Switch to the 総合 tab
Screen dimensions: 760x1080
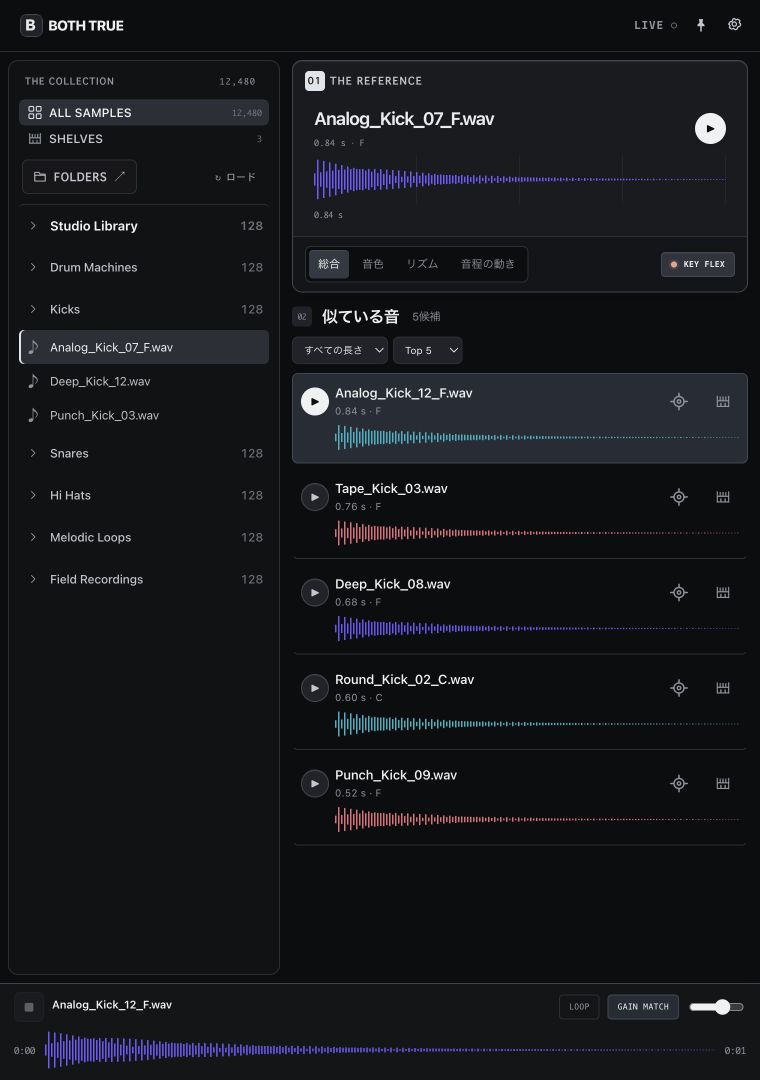329,264
